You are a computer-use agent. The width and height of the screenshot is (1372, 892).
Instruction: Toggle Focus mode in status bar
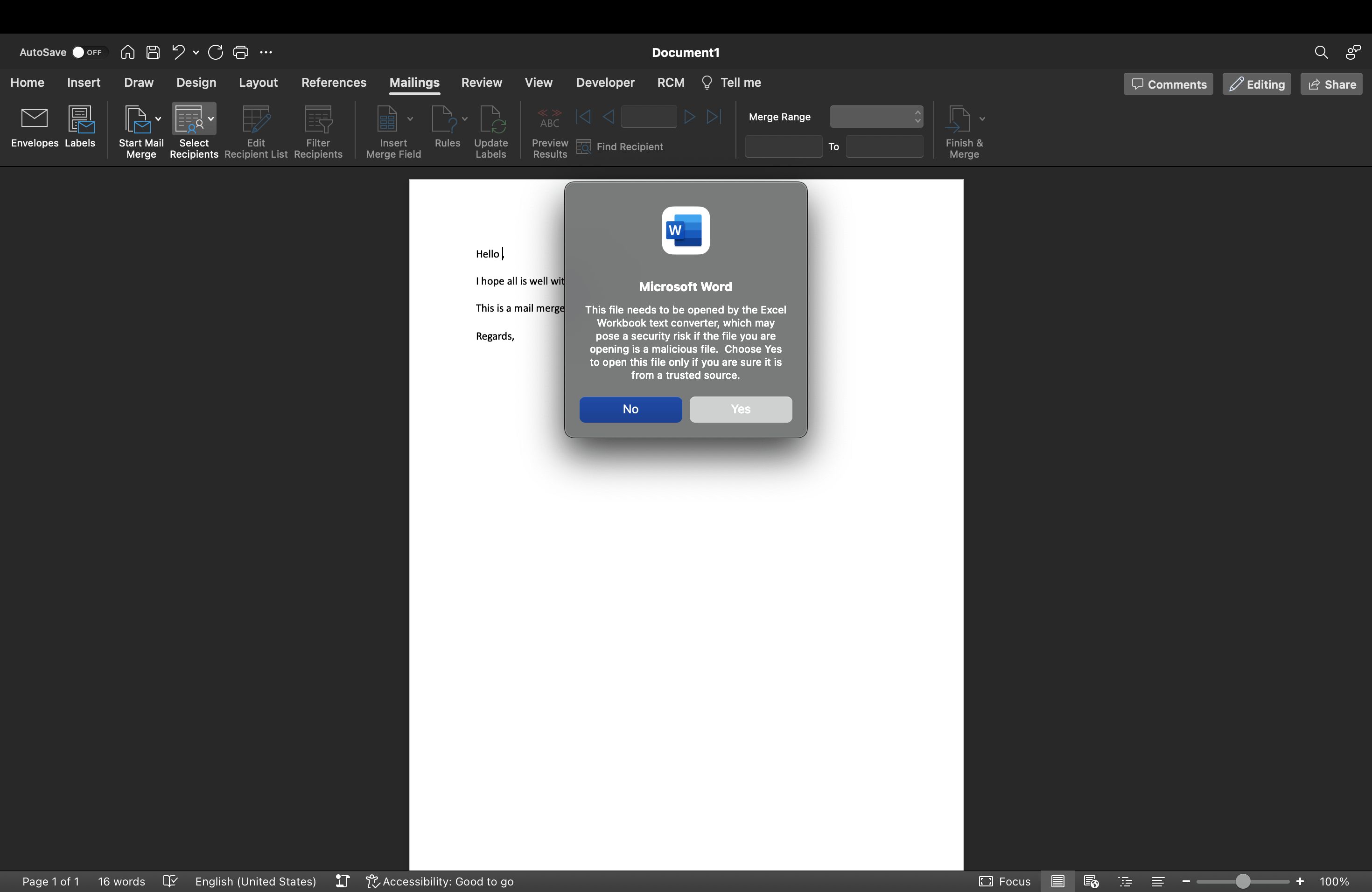(x=1004, y=881)
